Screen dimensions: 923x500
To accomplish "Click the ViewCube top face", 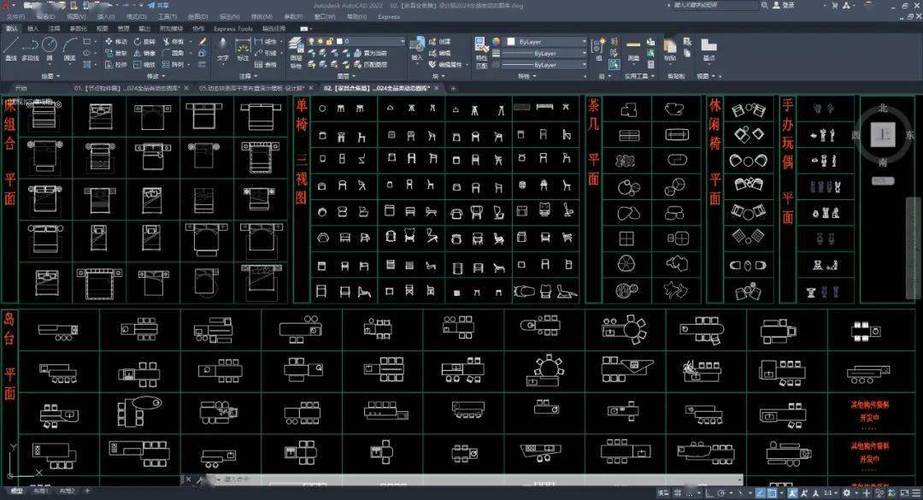I will [x=882, y=133].
